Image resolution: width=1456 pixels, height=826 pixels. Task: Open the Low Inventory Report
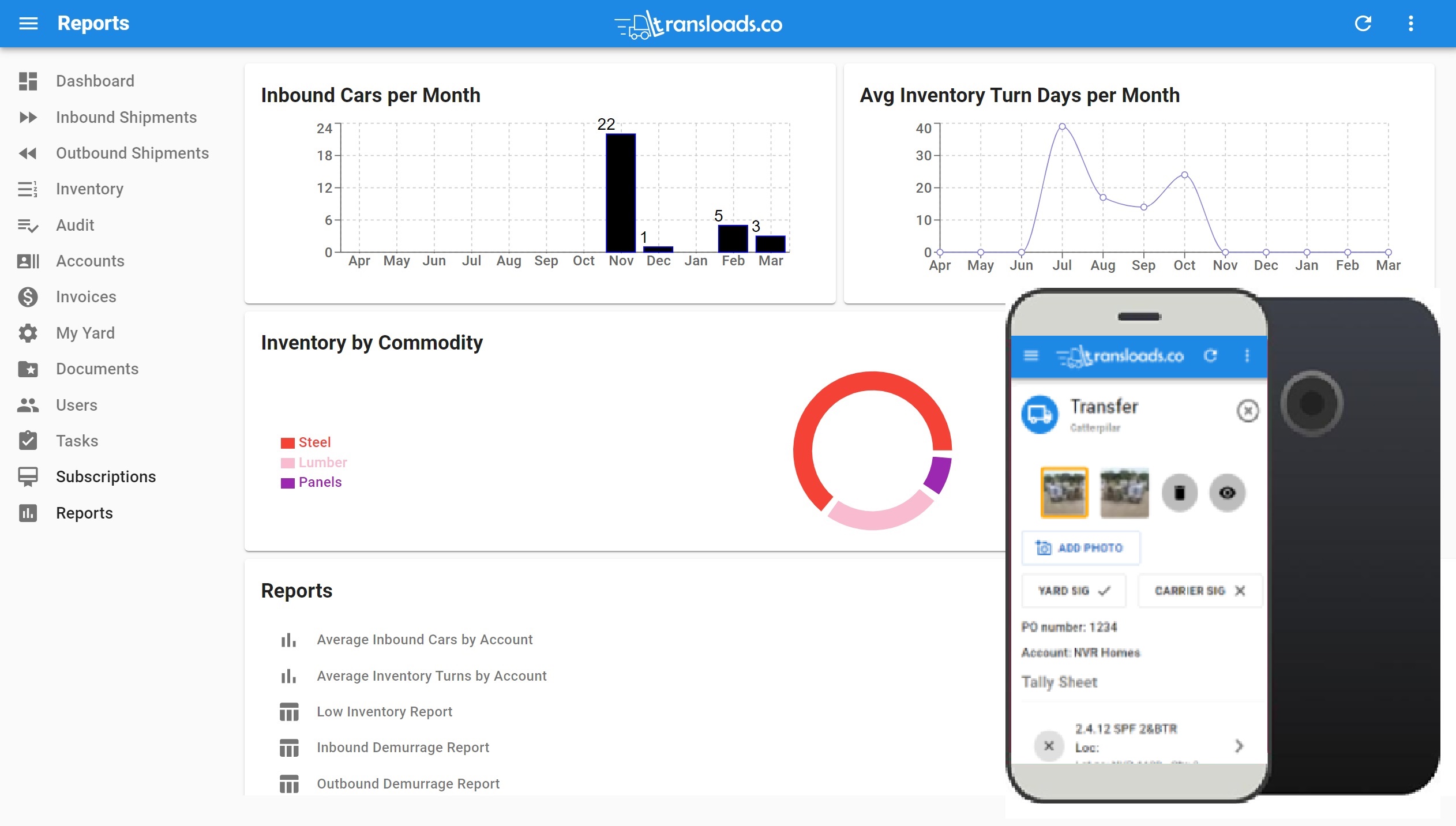coord(384,712)
